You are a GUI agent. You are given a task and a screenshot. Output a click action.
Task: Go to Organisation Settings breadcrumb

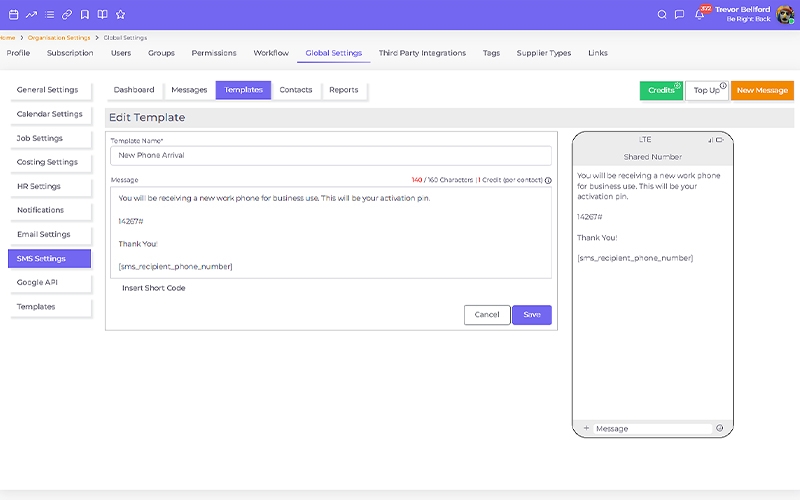coord(59,38)
